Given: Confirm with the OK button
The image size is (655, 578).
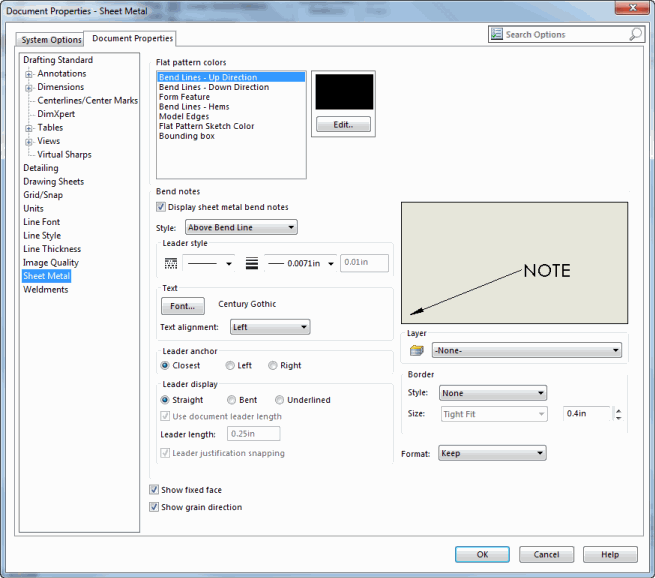Looking at the screenshot, I should pyautogui.click(x=482, y=554).
